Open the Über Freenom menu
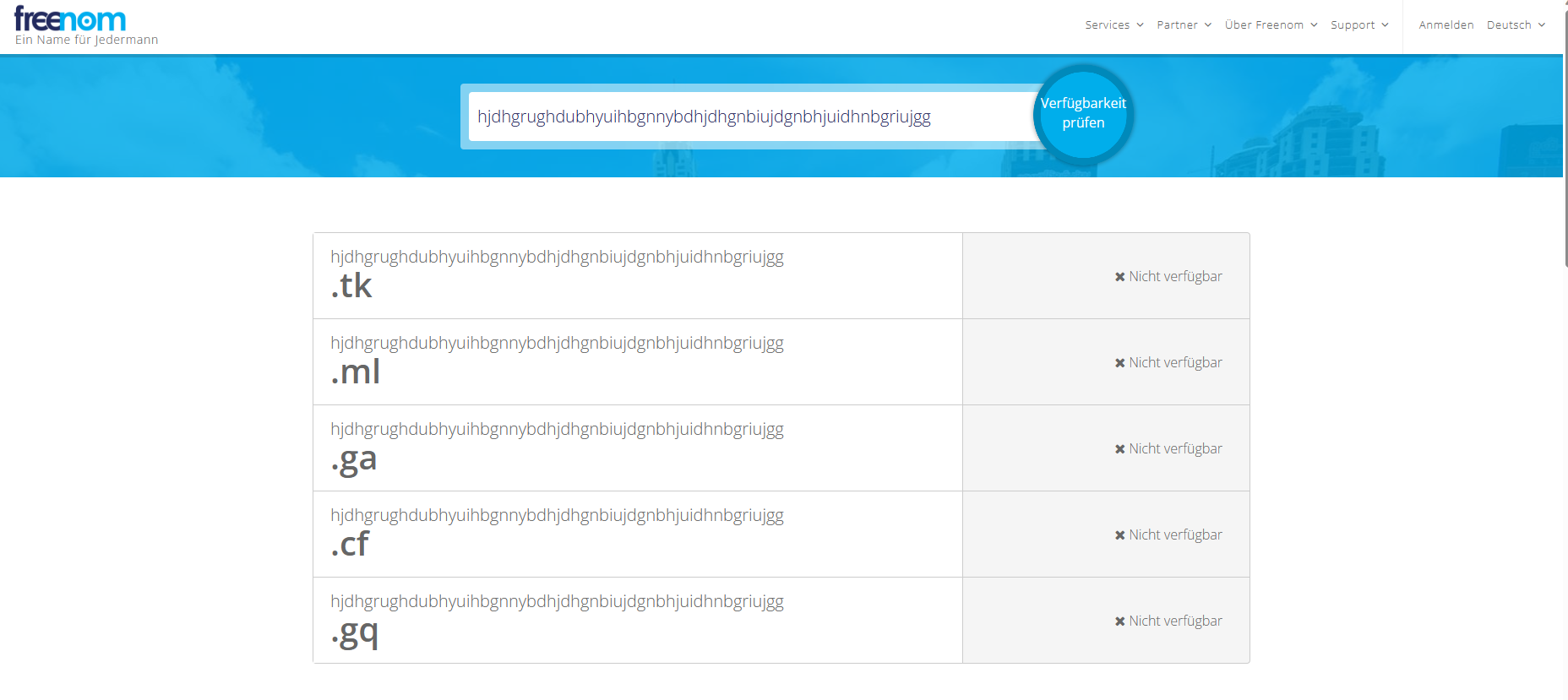The width and height of the screenshot is (1568, 700). coord(1271,25)
